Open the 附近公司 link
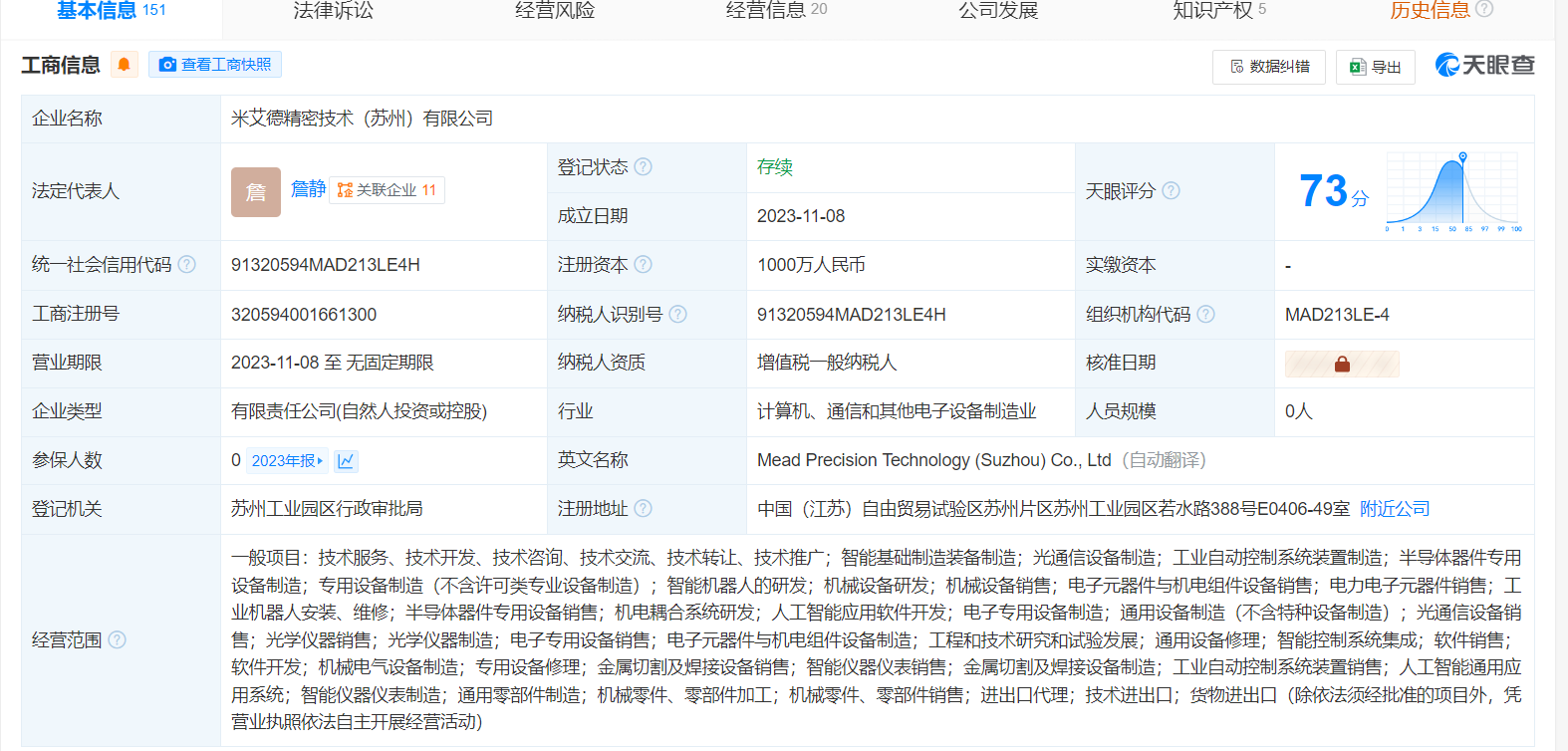The width and height of the screenshot is (1568, 751). point(1395,509)
